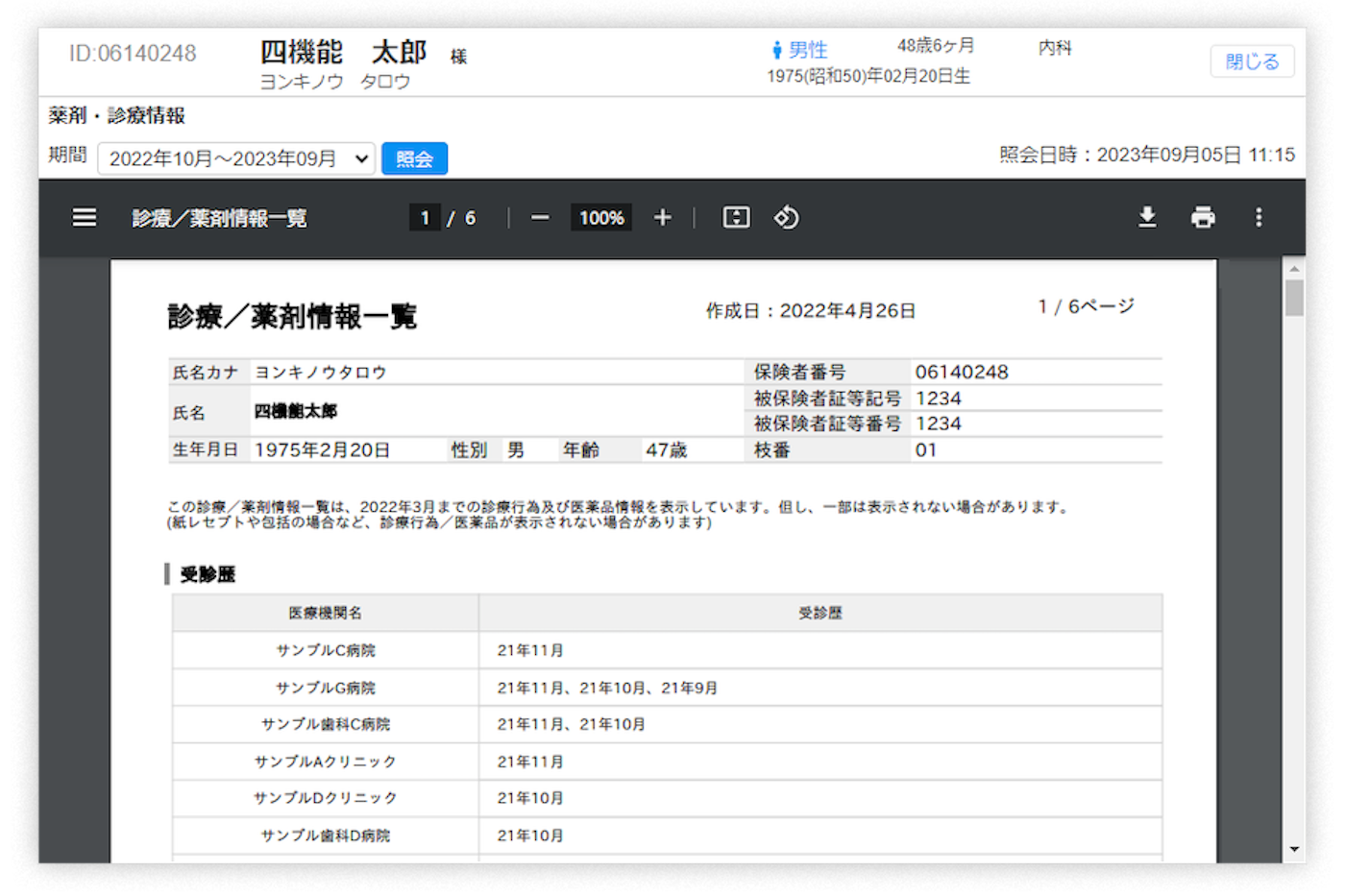This screenshot has height=896, width=1345.
Task: Click the scrollbar down arrow
Action: pos(1292,849)
